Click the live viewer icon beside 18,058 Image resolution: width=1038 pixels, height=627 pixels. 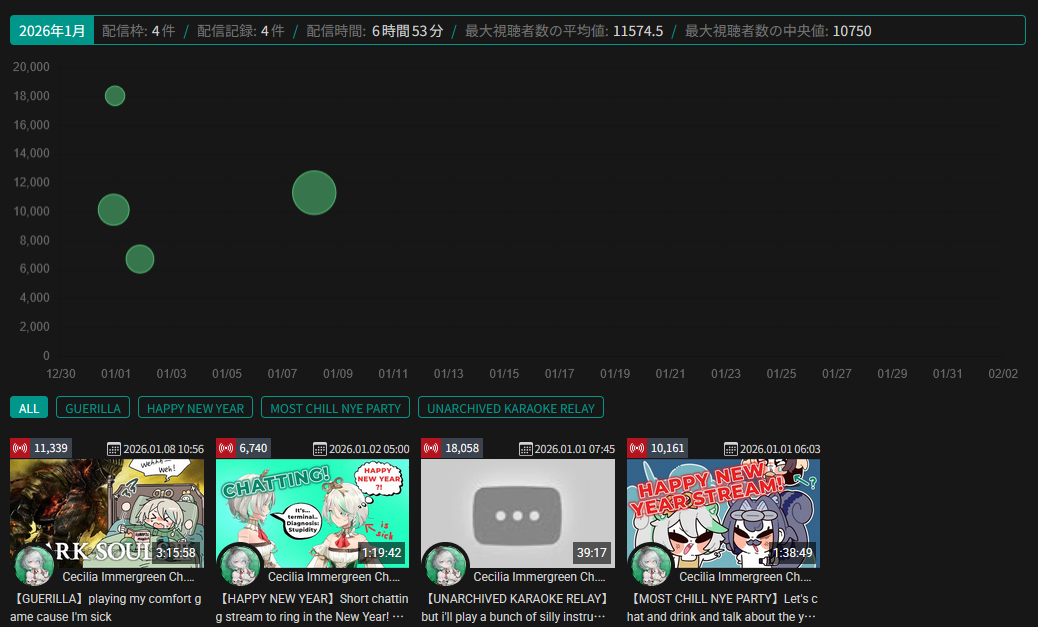click(431, 448)
